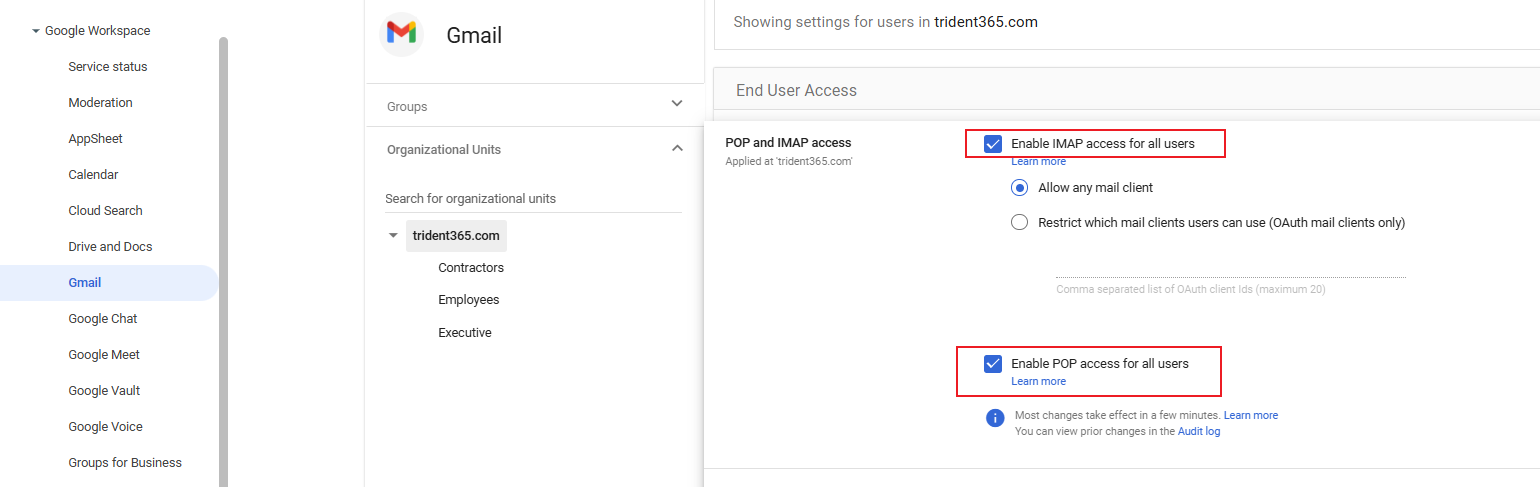Screen dimensions: 1540x487
Task: Select the Contractors organizational unit
Action: (x=471, y=268)
